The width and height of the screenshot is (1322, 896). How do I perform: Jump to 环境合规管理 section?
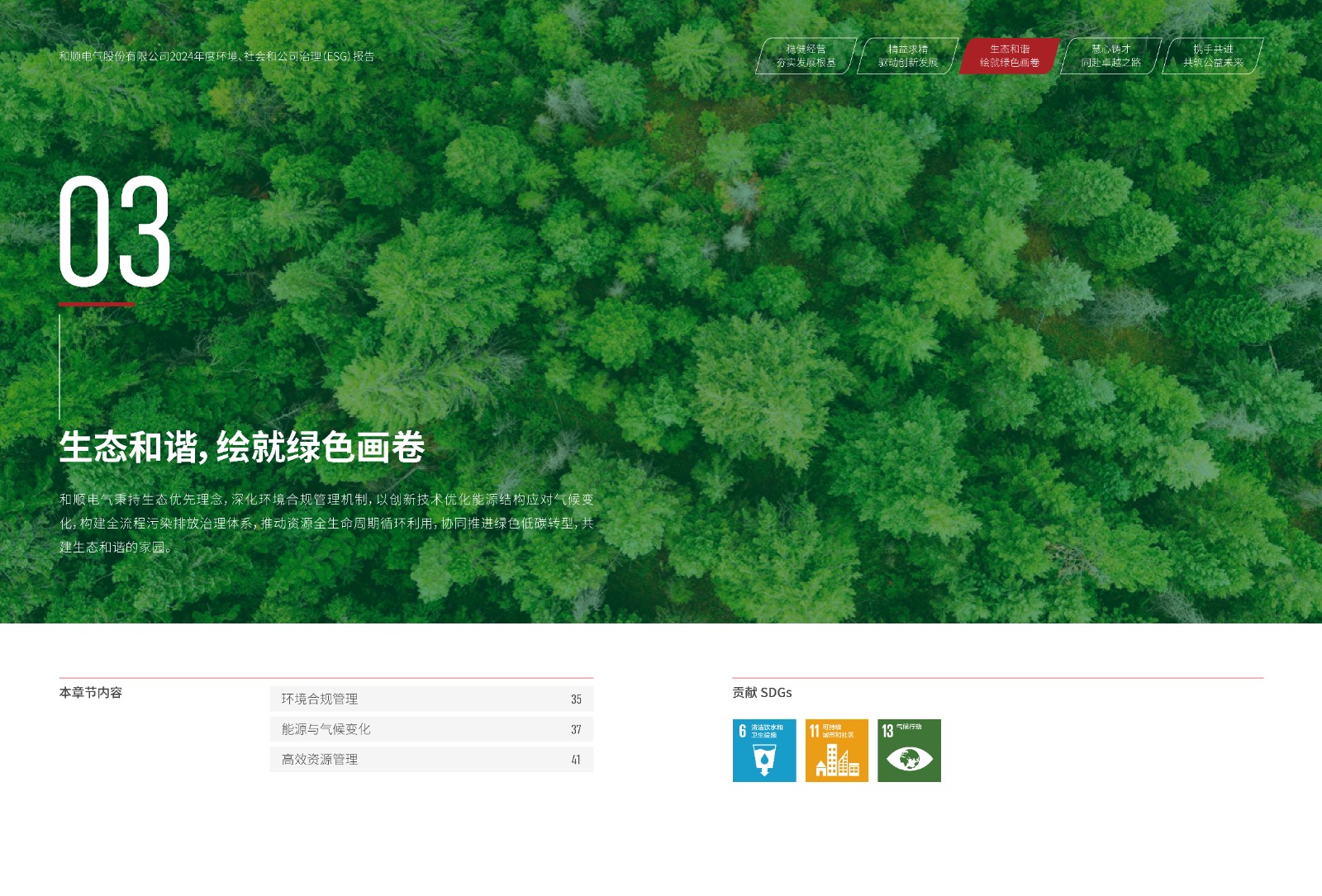(x=320, y=699)
